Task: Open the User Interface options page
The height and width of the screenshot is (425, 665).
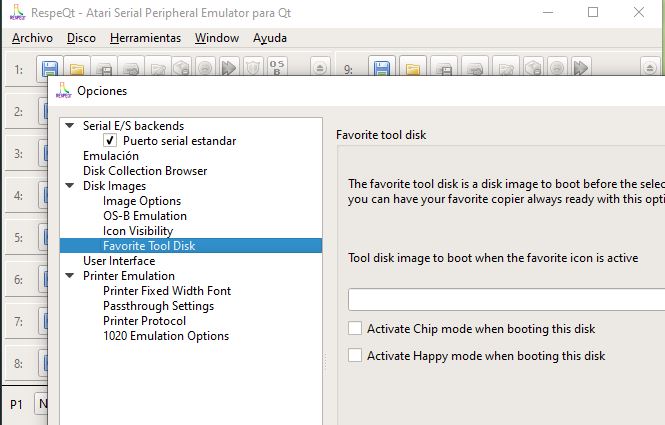Action: tap(118, 261)
